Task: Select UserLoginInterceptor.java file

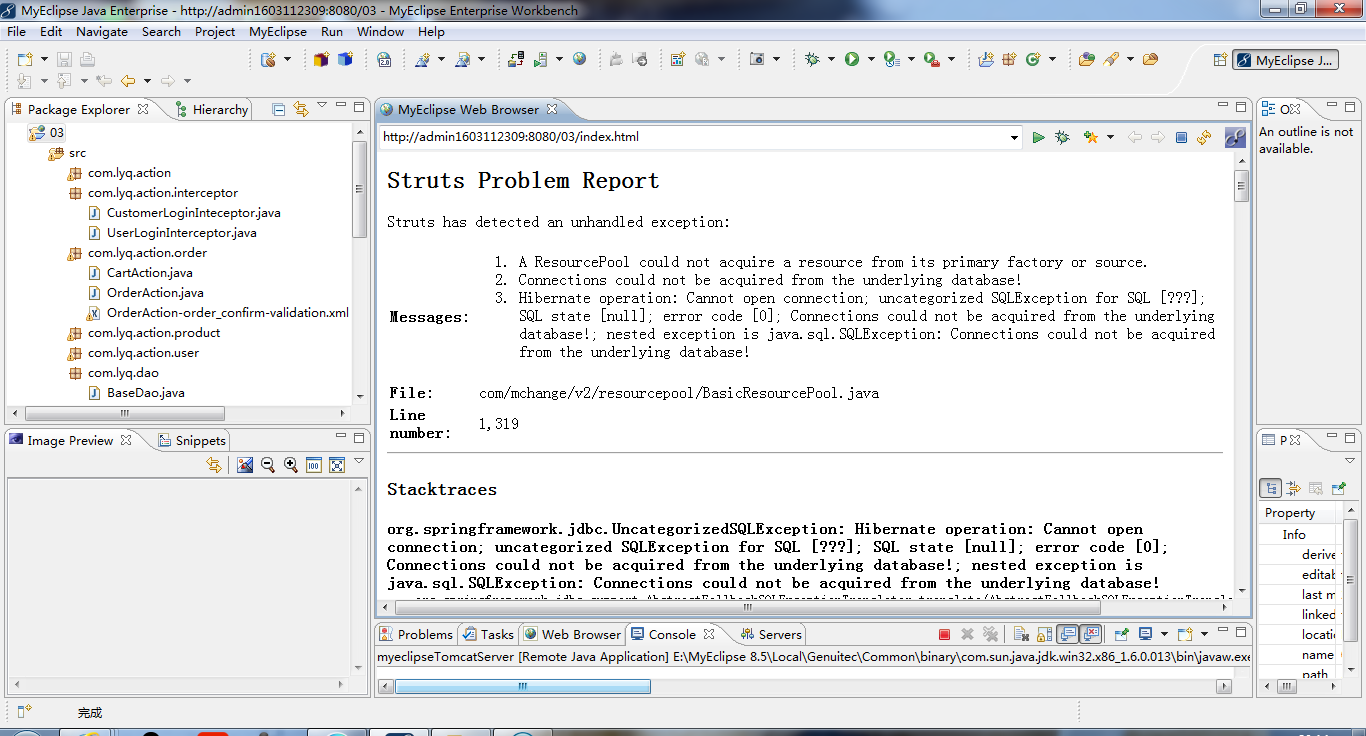Action: 172,232
